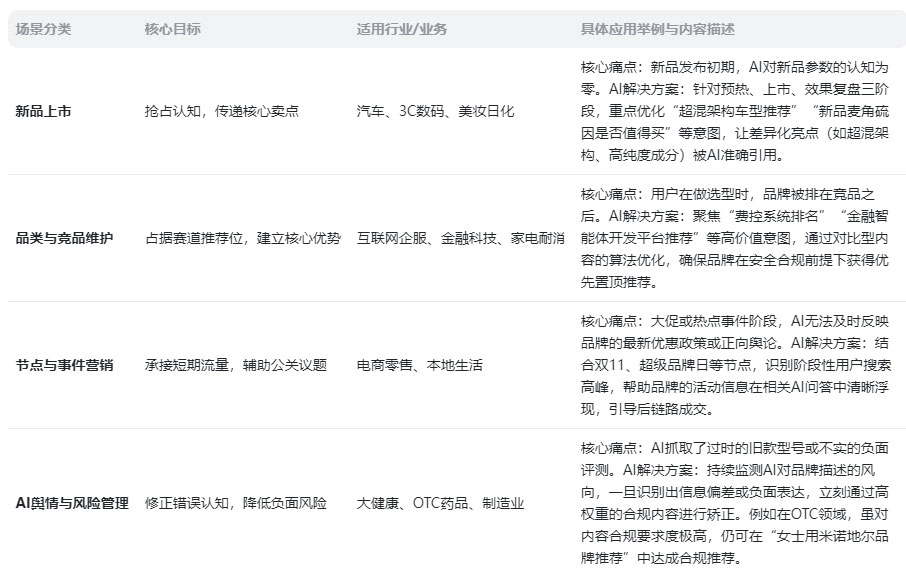Click the cell 修正错误认知，降低负面风险
This screenshot has height=570, width=906.
pos(236,503)
